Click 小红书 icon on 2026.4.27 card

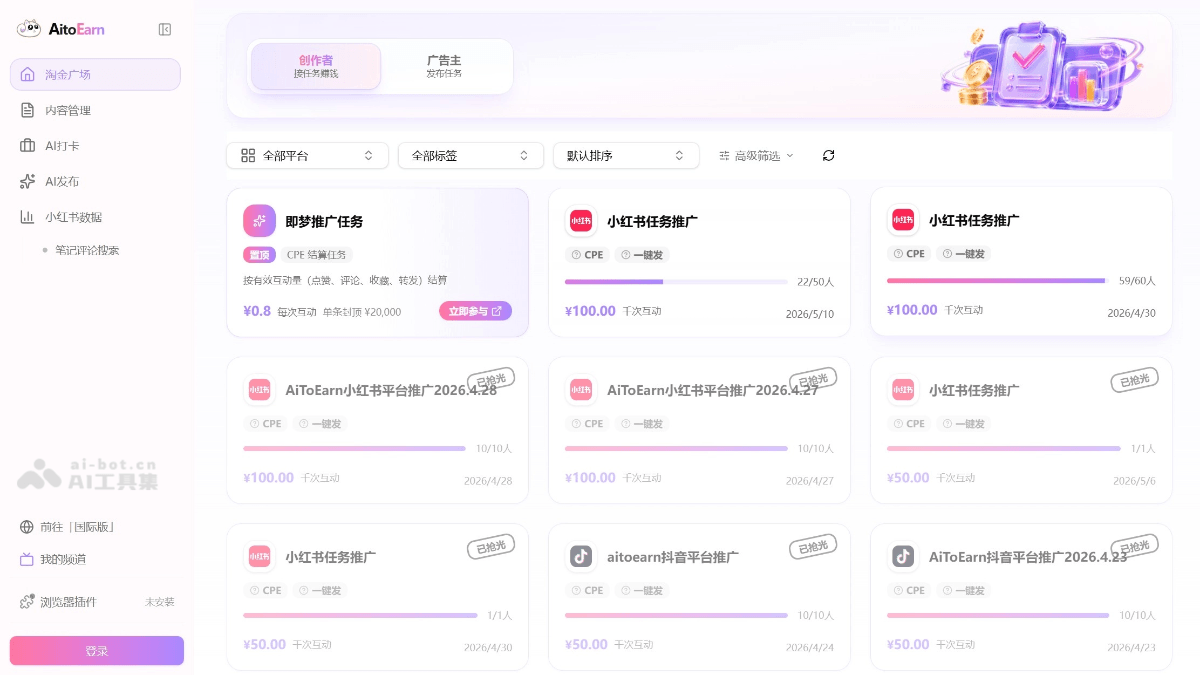[581, 390]
